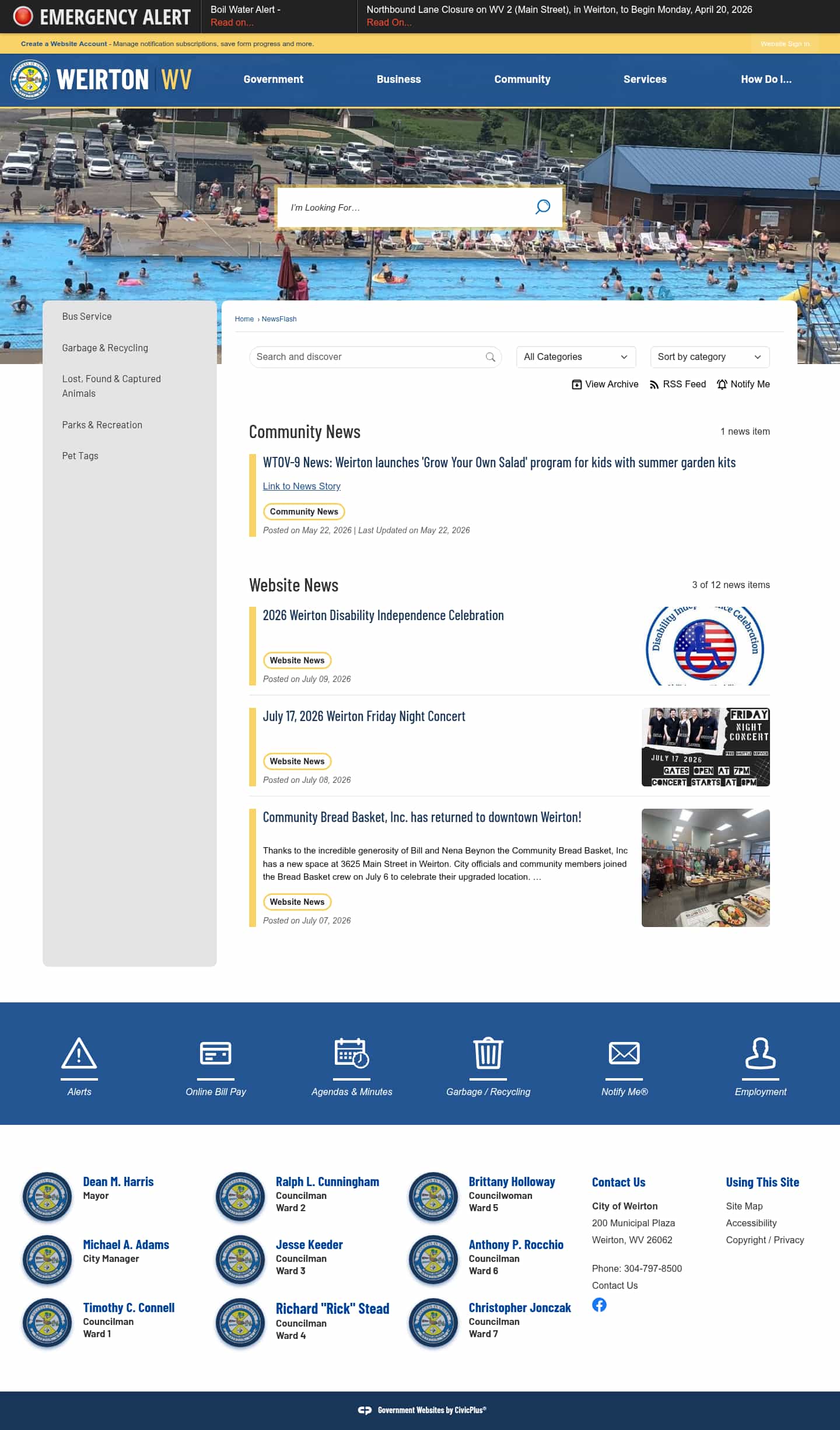The width and height of the screenshot is (840, 1430).
Task: Open the Accessibility link
Action: pyautogui.click(x=751, y=1223)
